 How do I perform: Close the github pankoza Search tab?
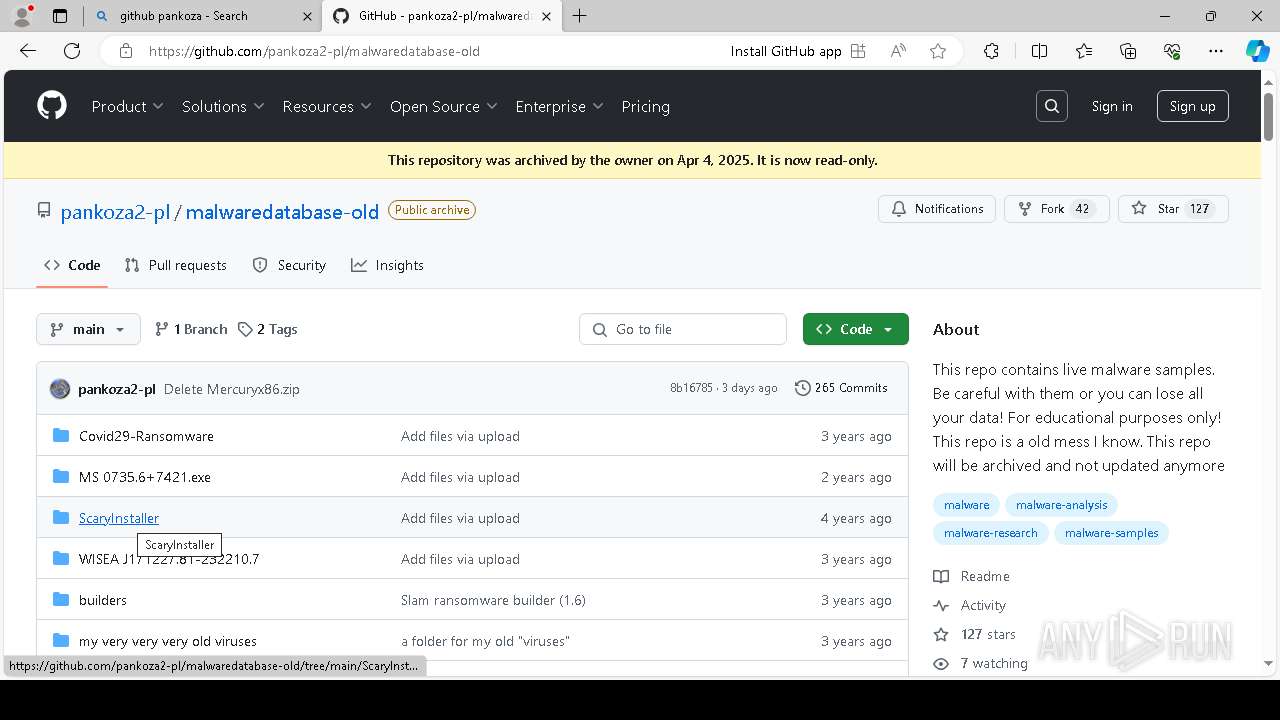pyautogui.click(x=307, y=16)
